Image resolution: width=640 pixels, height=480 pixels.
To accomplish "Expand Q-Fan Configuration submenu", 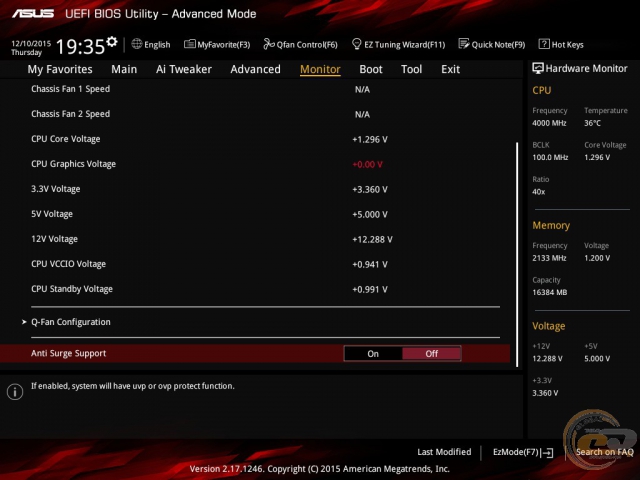I will pyautogui.click(x=70, y=322).
